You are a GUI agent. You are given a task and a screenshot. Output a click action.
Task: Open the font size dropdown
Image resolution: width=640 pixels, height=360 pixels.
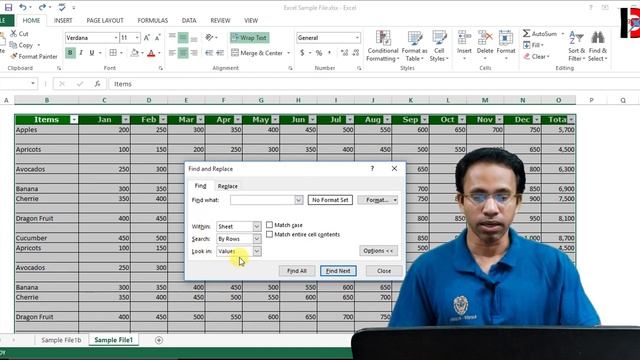137,38
